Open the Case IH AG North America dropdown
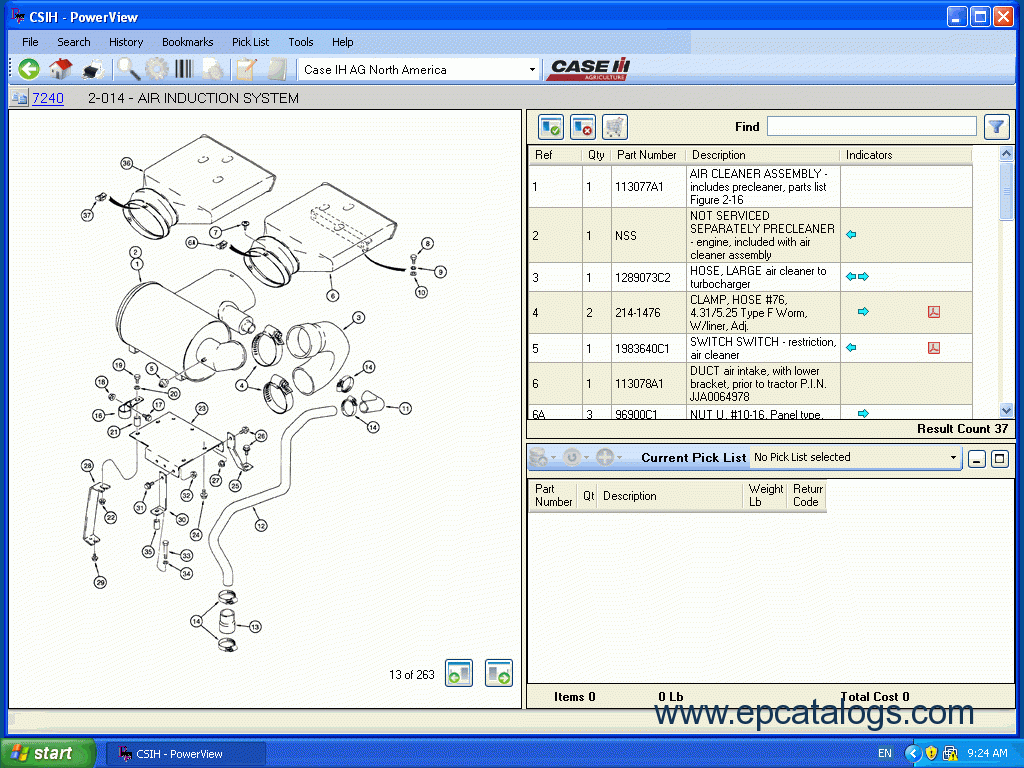Image resolution: width=1024 pixels, height=768 pixels. (x=532, y=70)
